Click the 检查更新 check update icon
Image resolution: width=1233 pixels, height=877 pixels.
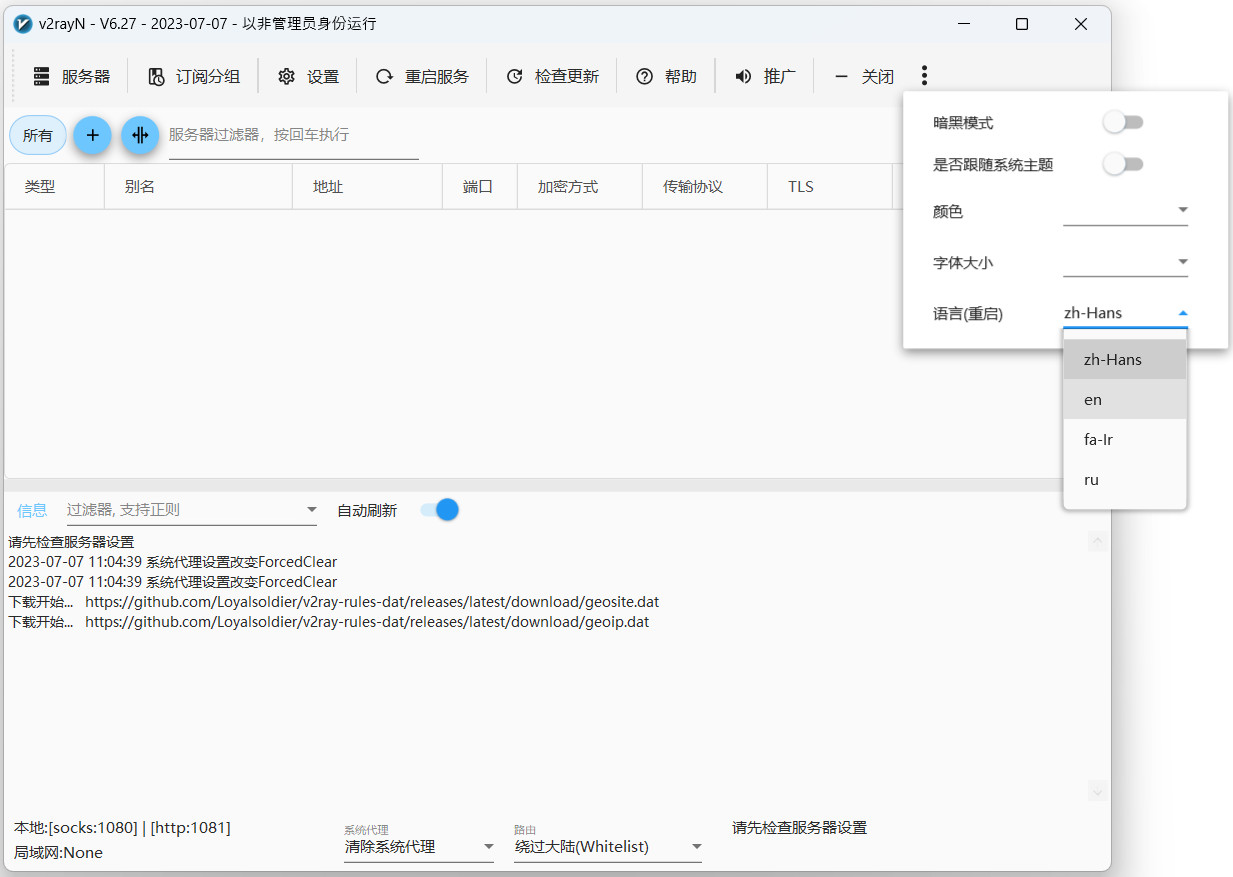click(514, 77)
